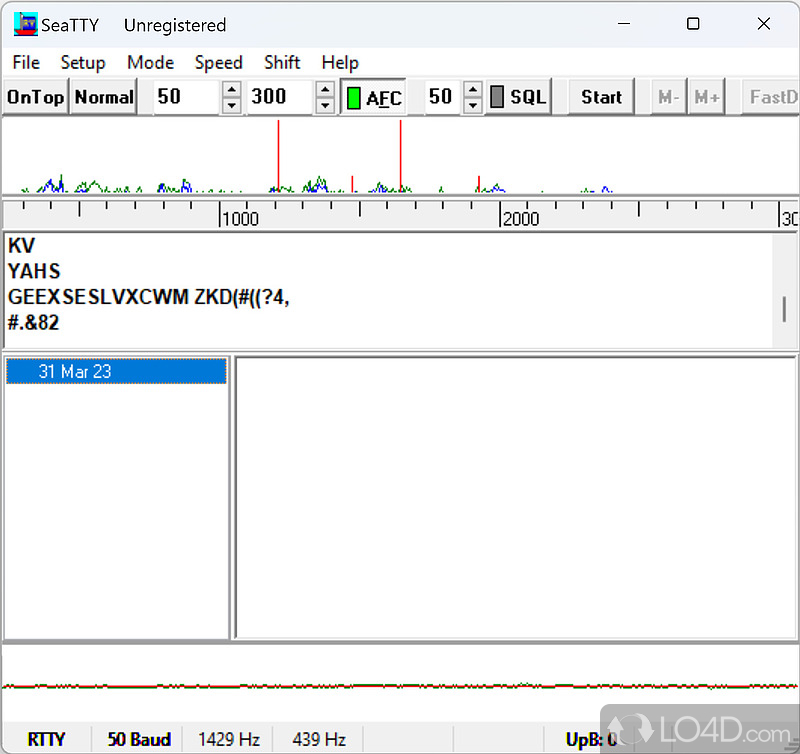Open the Speed menu
This screenshot has width=800, height=754.
tap(218, 63)
